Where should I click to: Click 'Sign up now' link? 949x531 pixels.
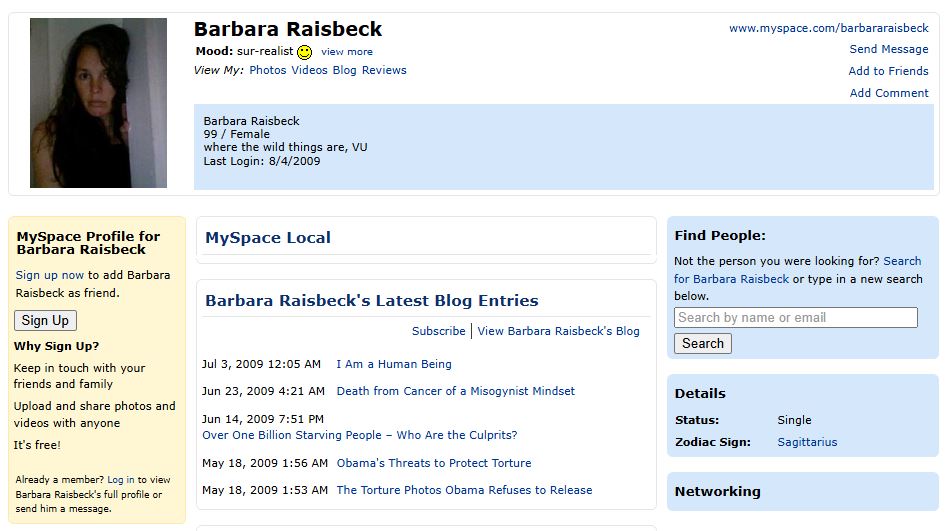[50, 275]
